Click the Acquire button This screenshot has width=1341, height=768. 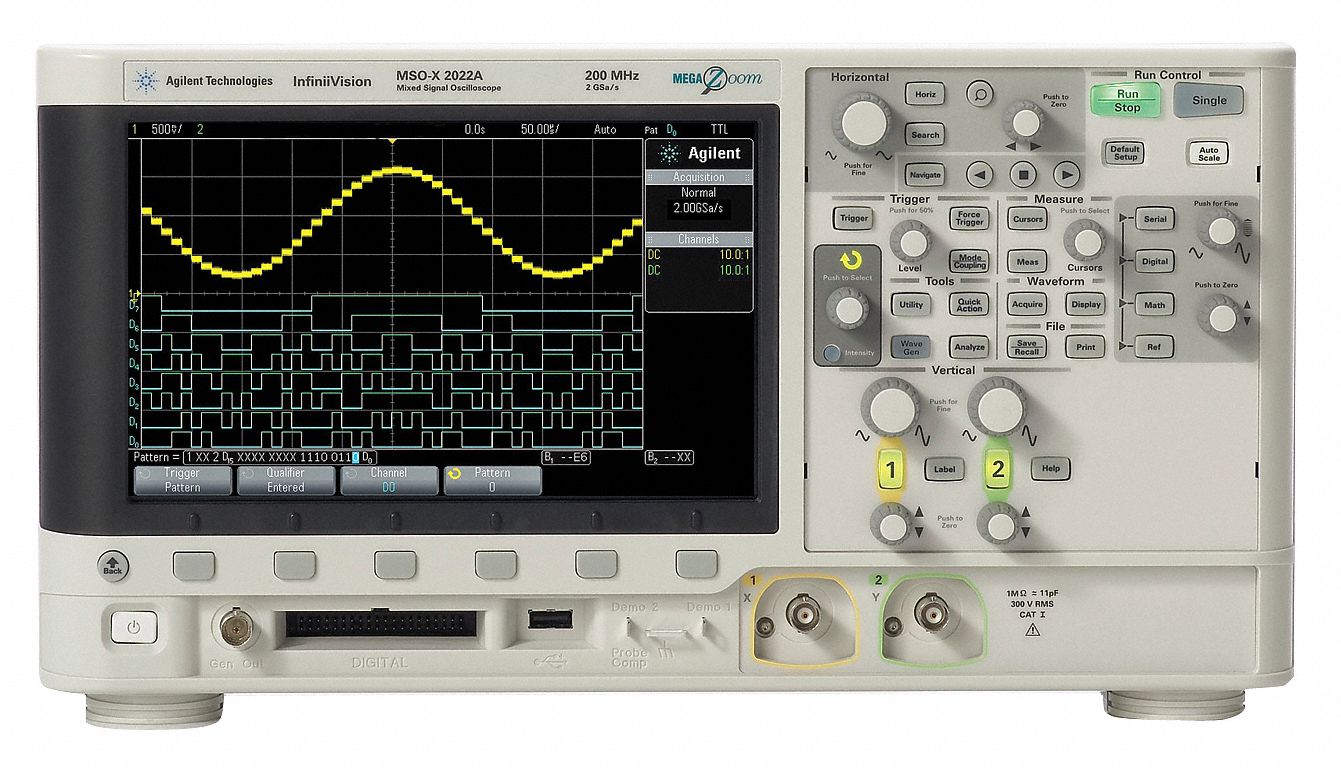(1027, 304)
